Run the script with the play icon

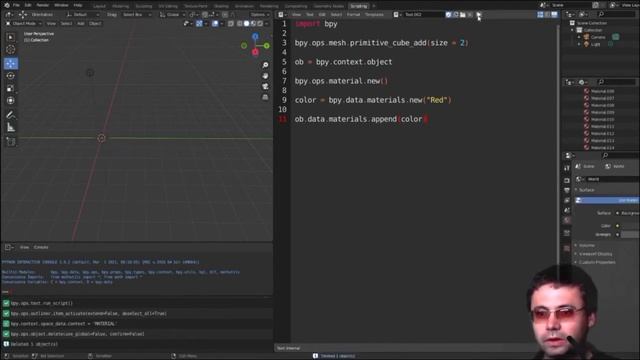[478, 15]
